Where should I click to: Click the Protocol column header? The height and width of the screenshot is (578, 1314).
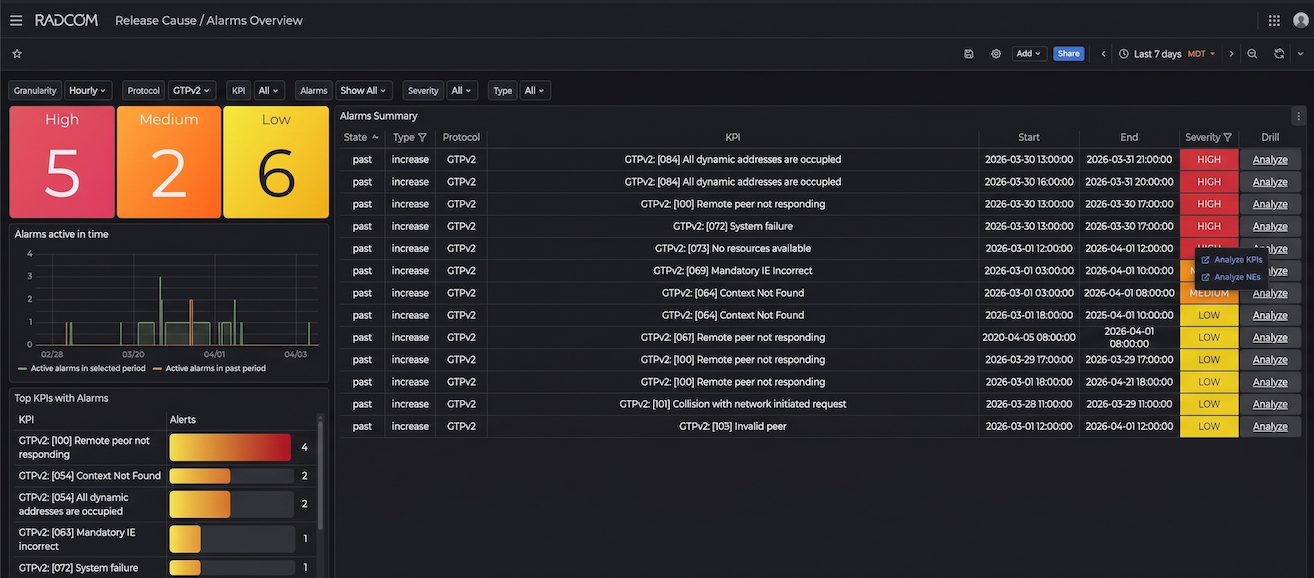(461, 137)
